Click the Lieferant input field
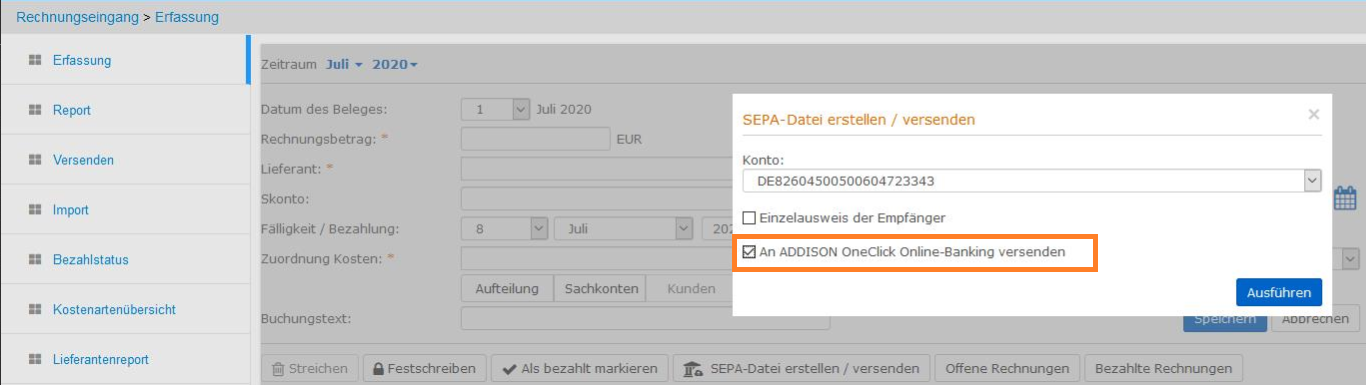 (596, 169)
